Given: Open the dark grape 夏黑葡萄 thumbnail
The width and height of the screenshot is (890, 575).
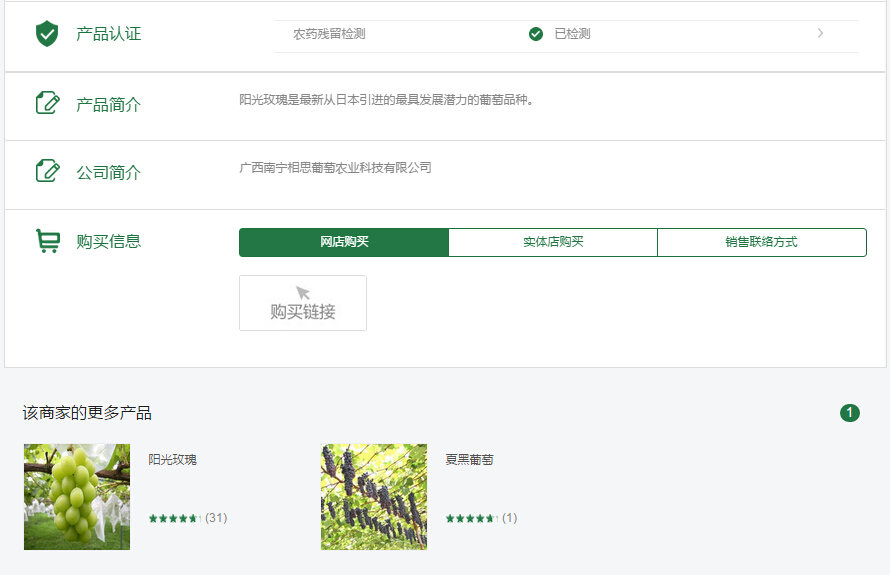Looking at the screenshot, I should tap(374, 497).
